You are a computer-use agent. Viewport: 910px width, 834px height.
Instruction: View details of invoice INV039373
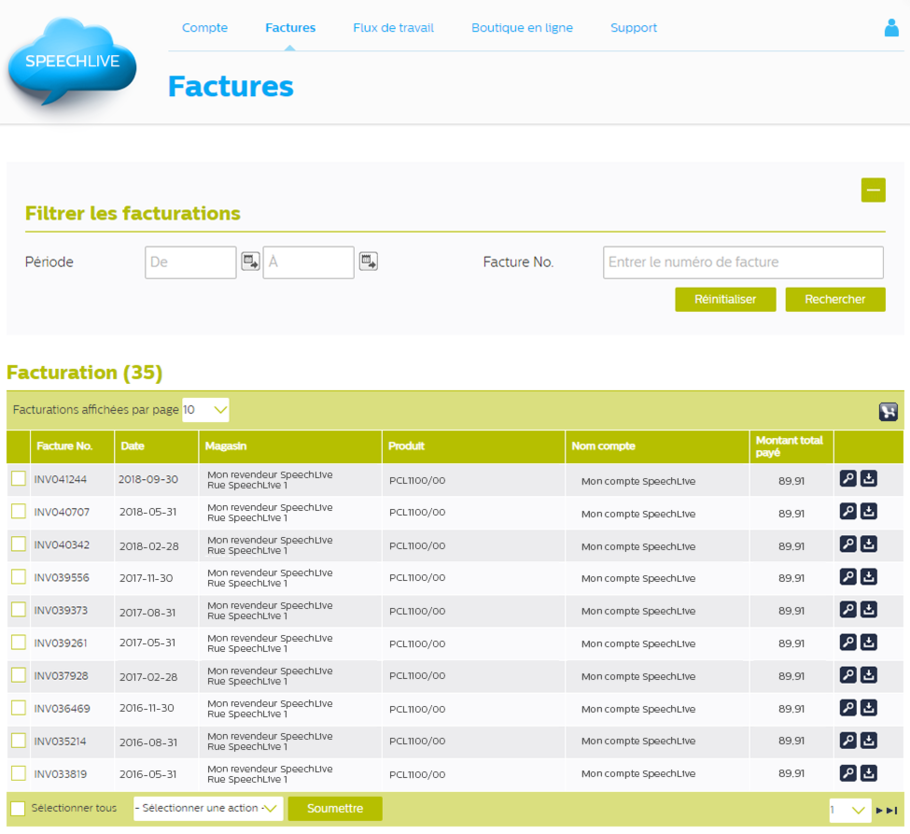(848, 609)
